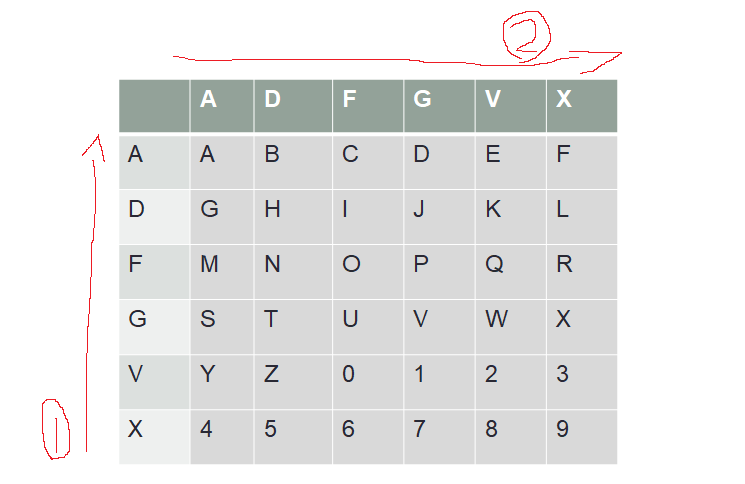Select column header V in top row

(511, 106)
